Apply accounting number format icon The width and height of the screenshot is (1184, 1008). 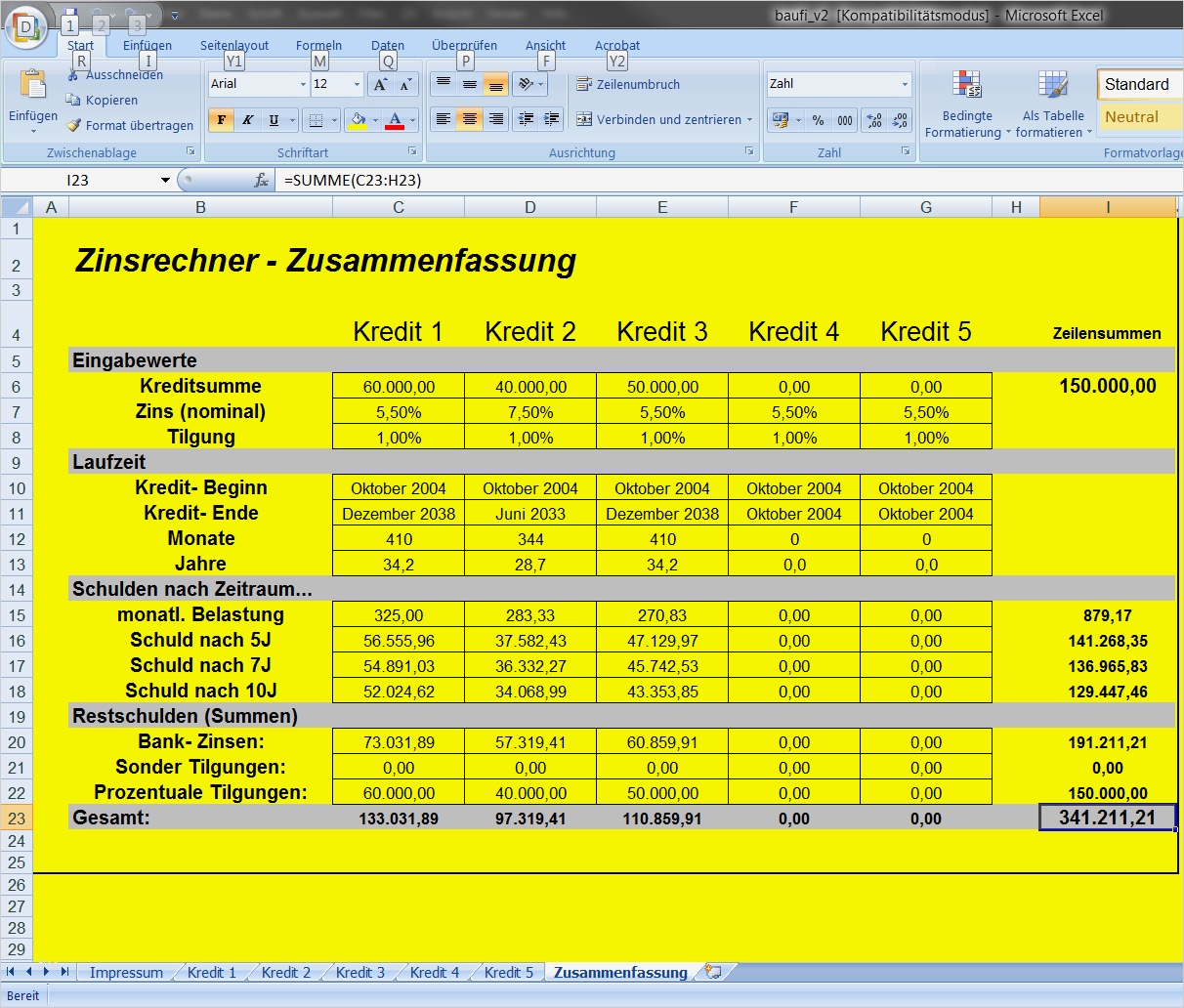780,120
